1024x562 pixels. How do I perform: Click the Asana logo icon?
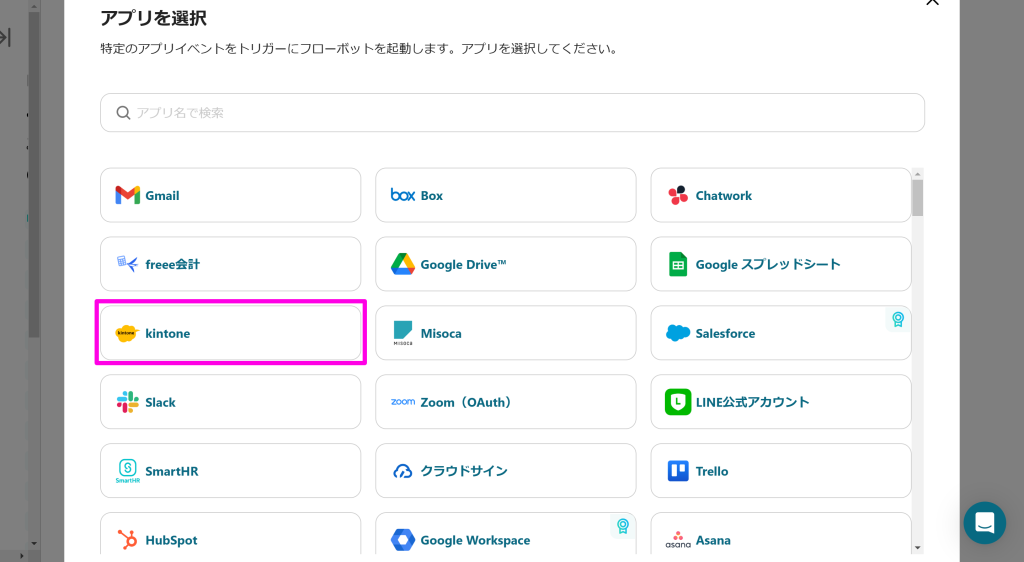tap(678, 540)
